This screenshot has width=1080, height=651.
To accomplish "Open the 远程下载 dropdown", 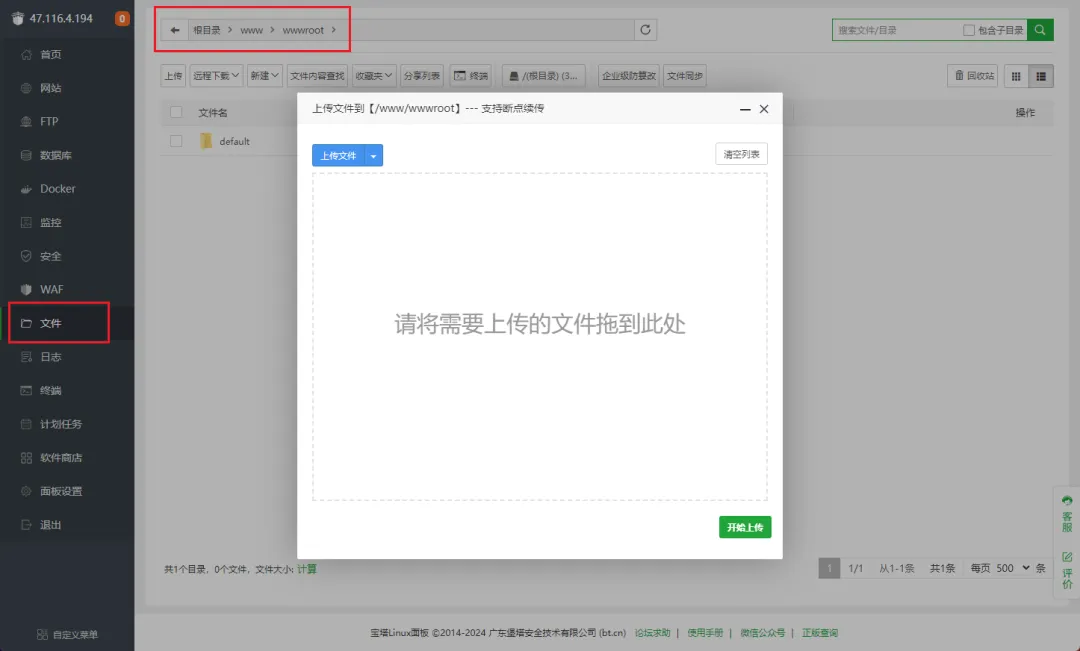I will (216, 75).
